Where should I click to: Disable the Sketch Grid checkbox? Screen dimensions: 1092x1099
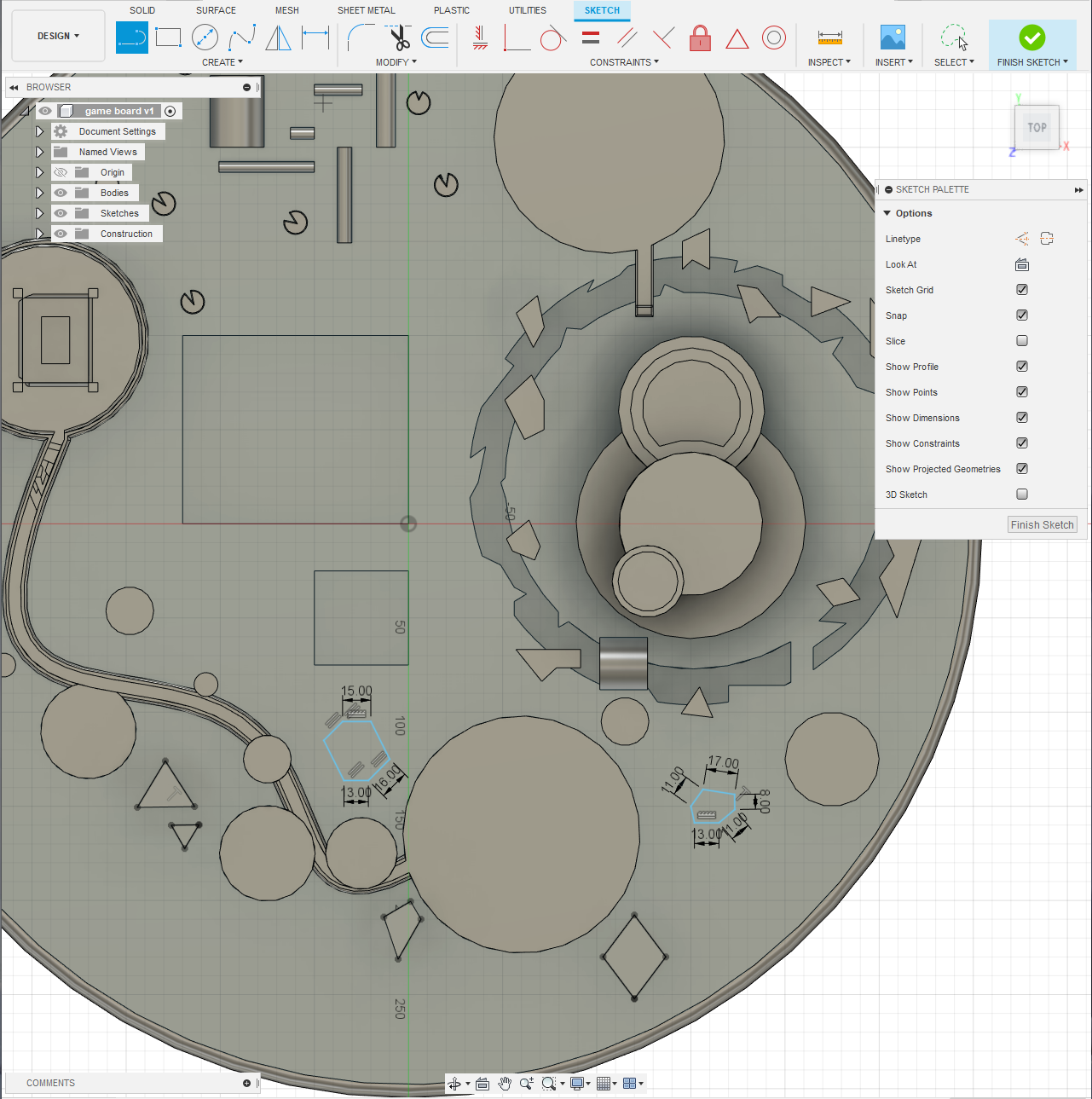tap(1021, 290)
